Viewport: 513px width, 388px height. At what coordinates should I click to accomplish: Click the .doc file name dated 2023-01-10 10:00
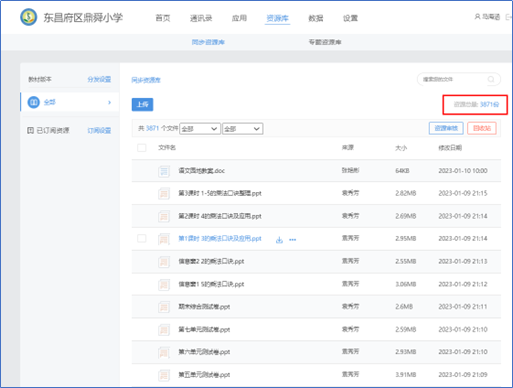(x=201, y=171)
